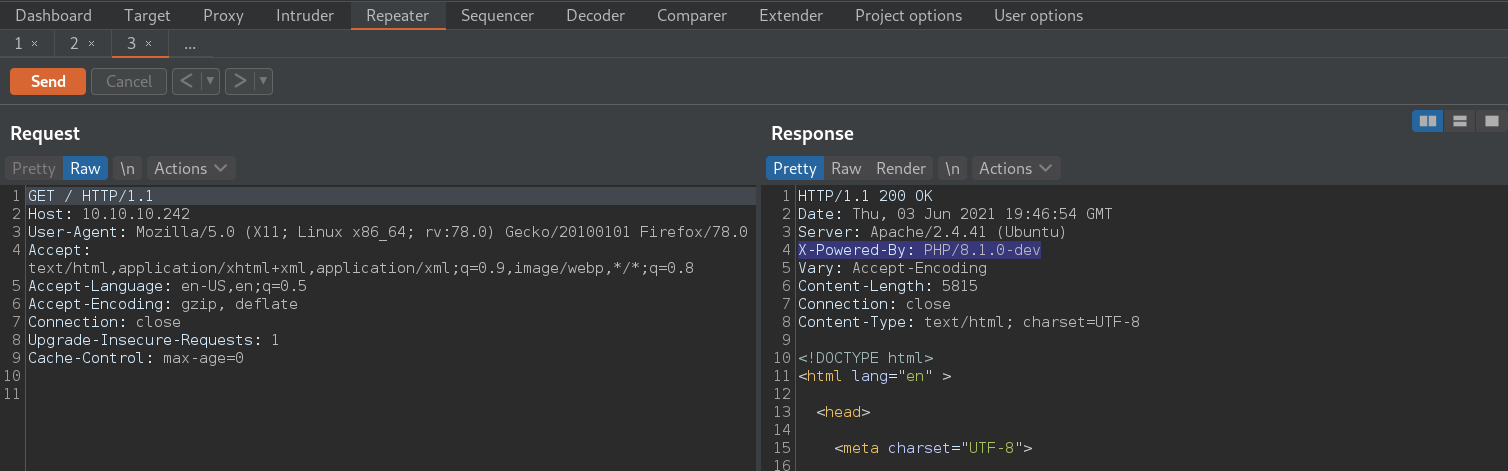Click the Host: 10.10.10.242 header

tap(109, 214)
